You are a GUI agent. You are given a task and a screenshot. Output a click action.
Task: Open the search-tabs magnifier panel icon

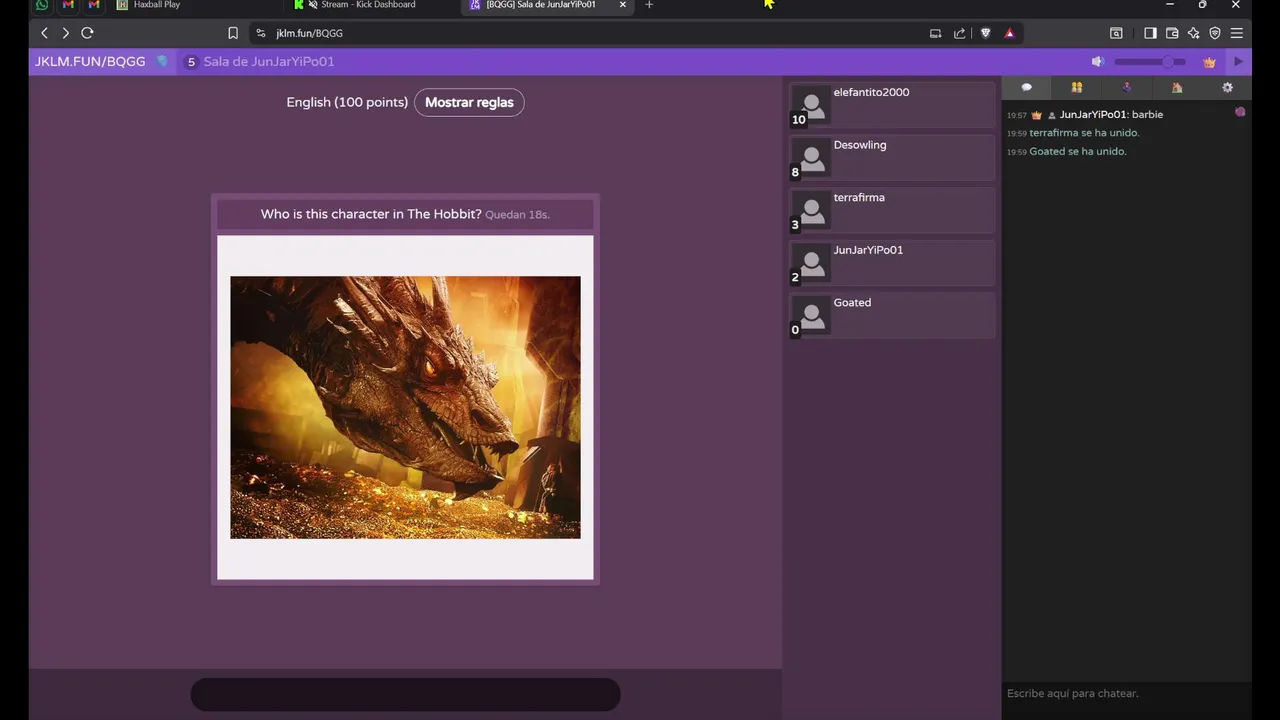pyautogui.click(x=1116, y=33)
